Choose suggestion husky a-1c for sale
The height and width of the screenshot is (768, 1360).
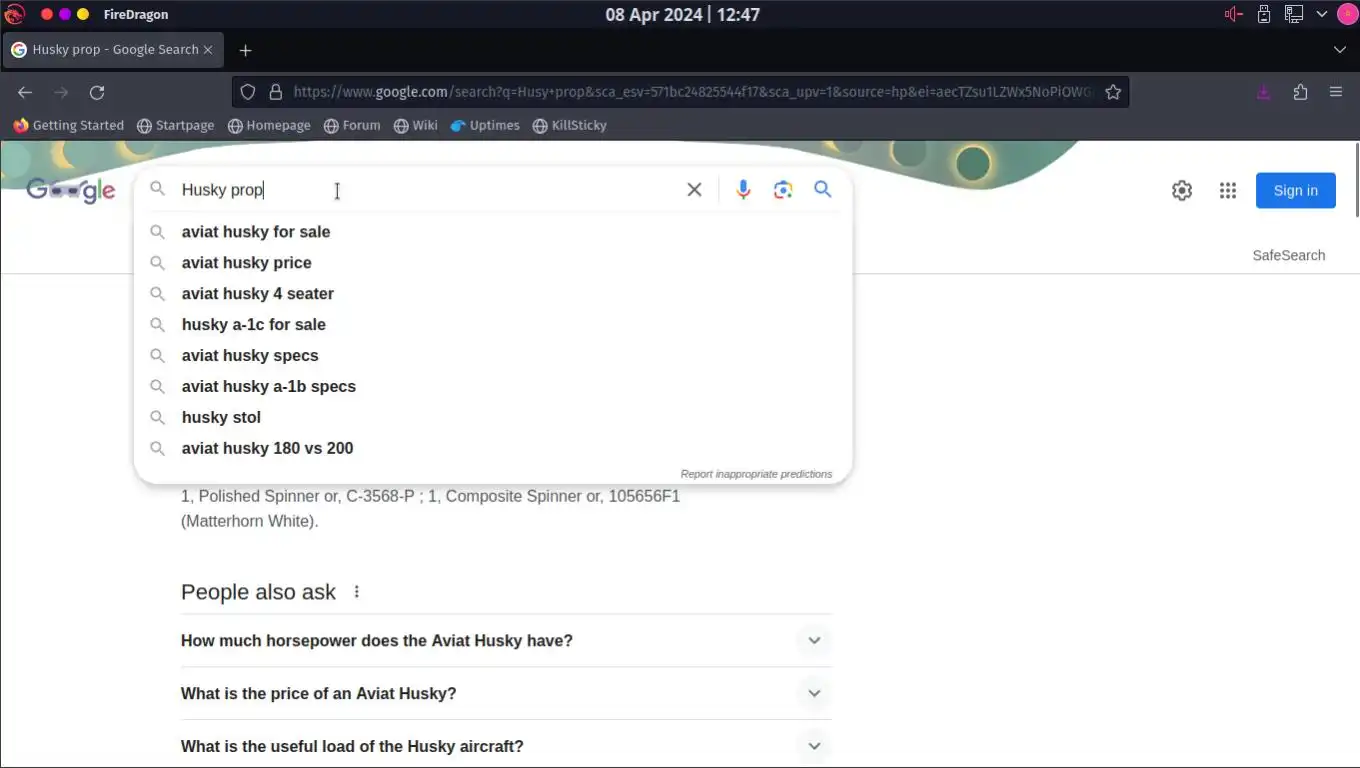pos(493,324)
